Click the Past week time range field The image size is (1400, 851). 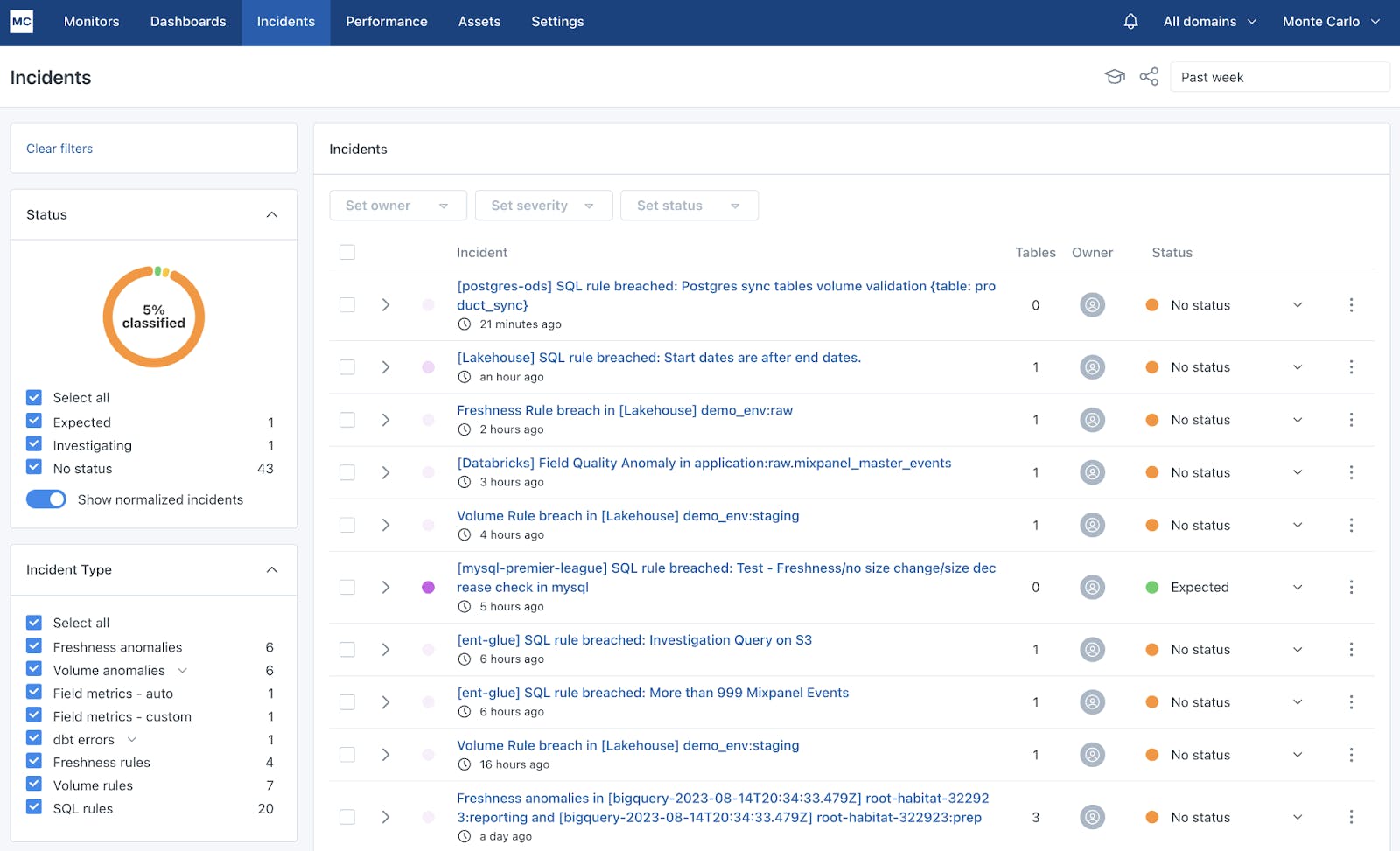pos(1279,77)
